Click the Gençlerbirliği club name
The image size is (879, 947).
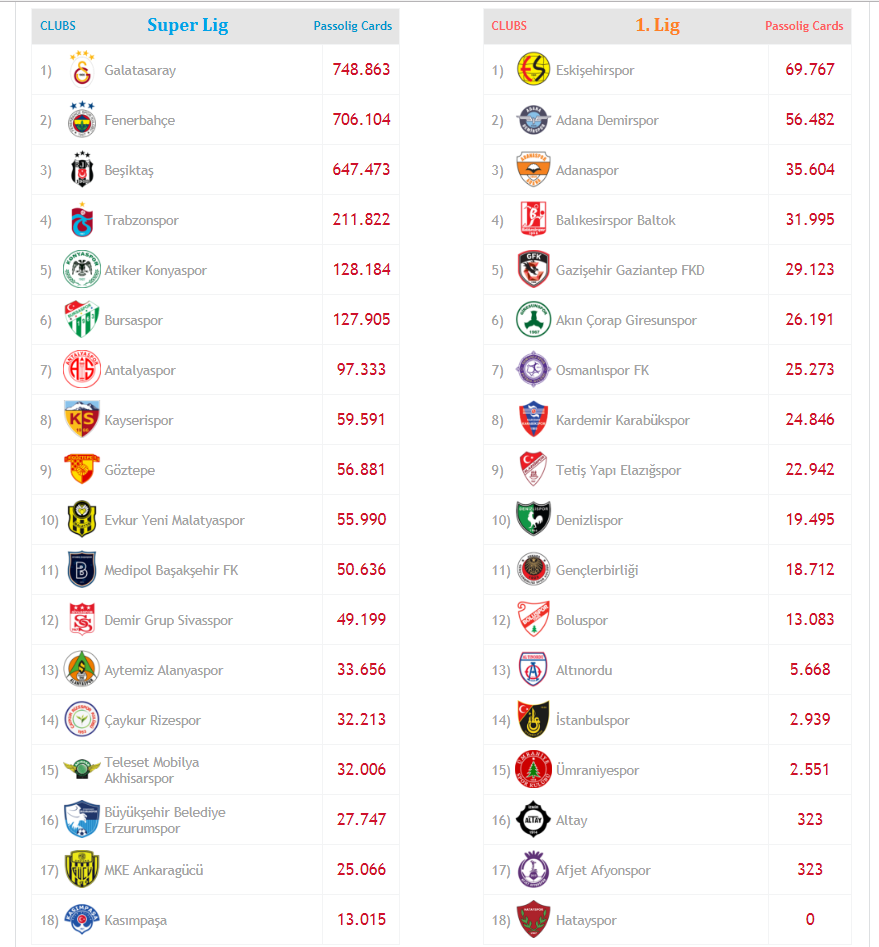[x=597, y=571]
